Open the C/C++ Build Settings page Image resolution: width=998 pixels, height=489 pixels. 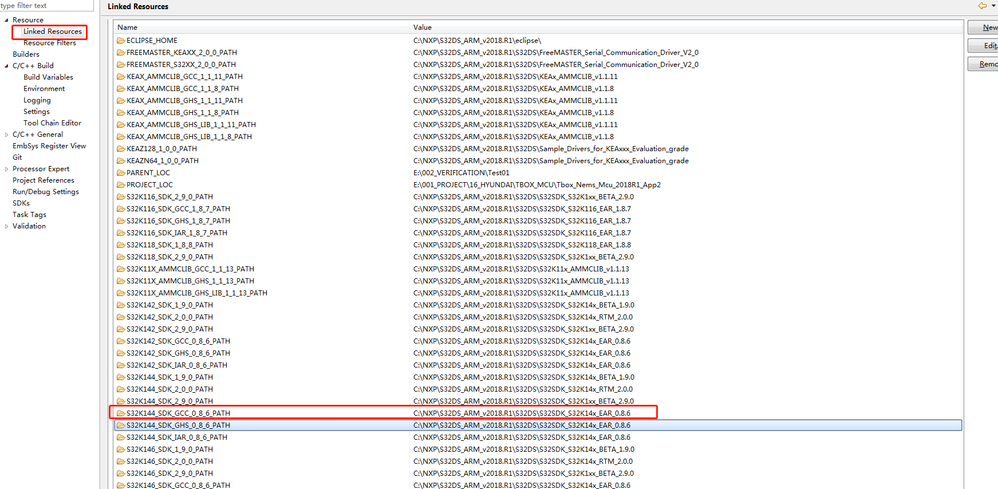[36, 111]
